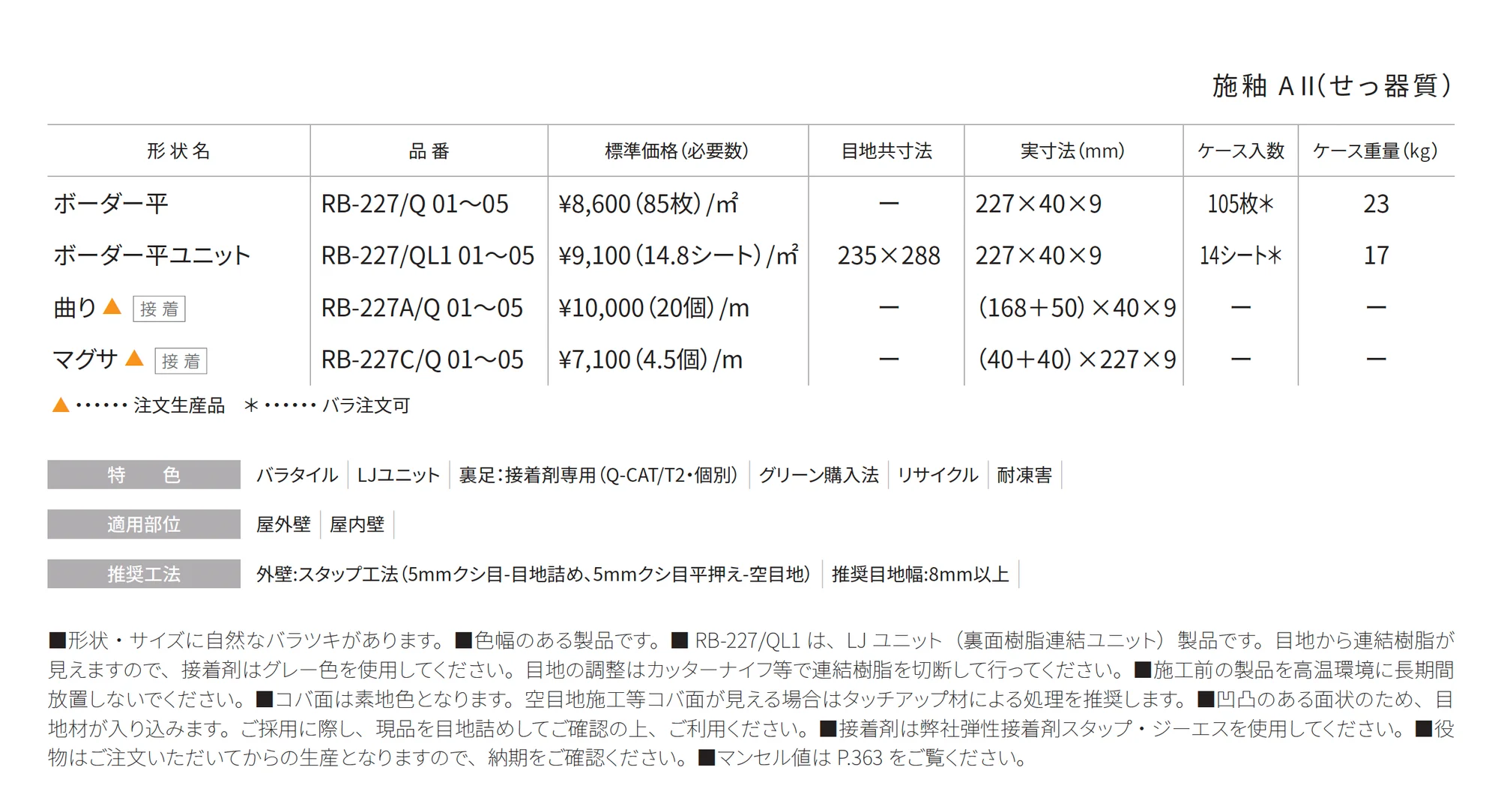The image size is (1498, 812).
Task: Click the バラタイル feature tag
Action: pos(297,475)
